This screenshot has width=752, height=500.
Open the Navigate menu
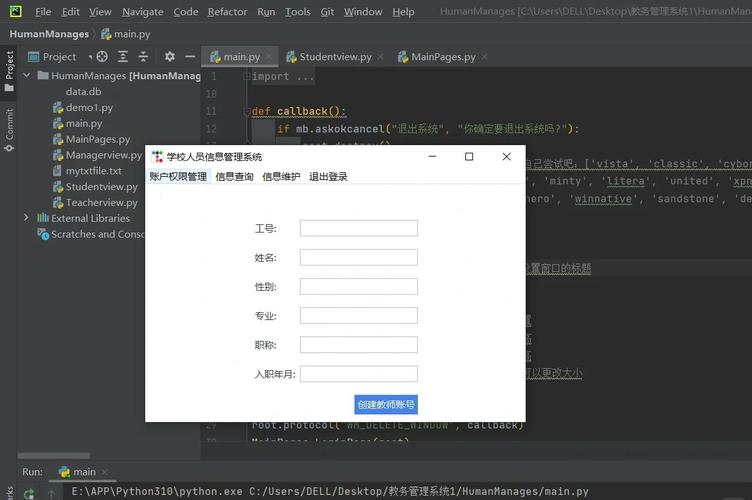[x=142, y=12]
